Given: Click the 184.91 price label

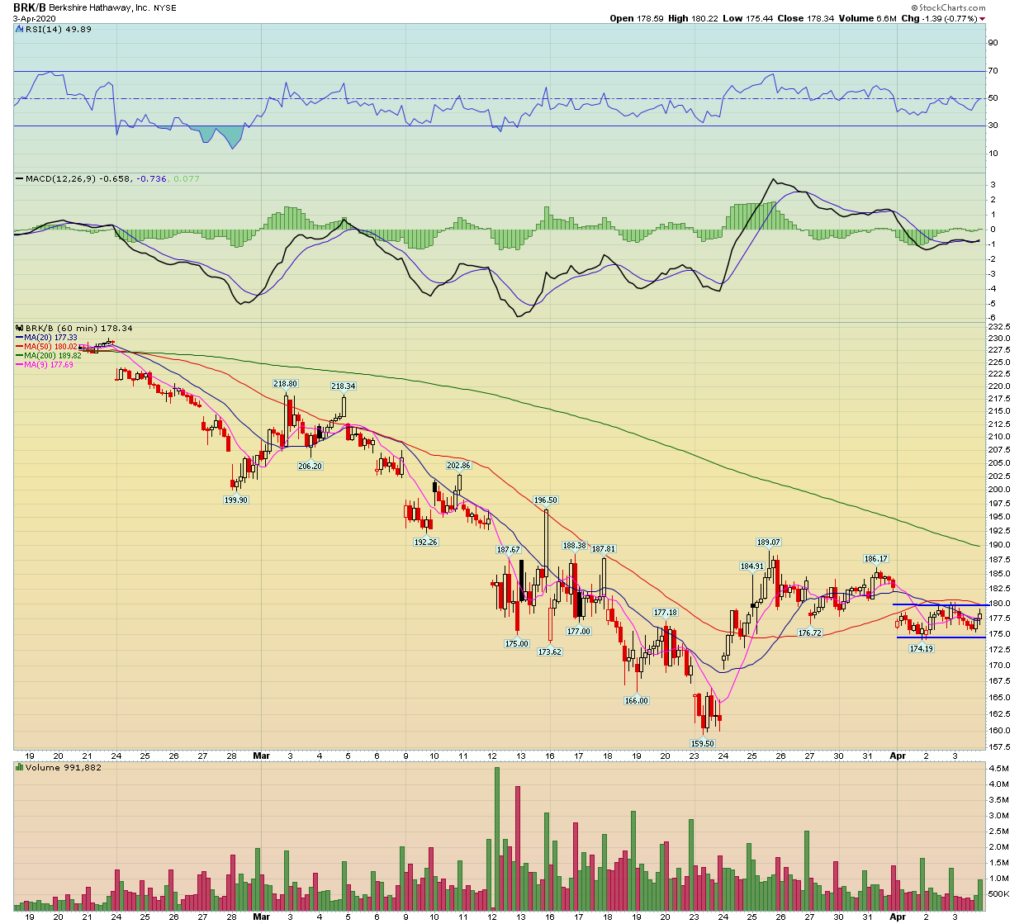Looking at the screenshot, I should pos(752,567).
